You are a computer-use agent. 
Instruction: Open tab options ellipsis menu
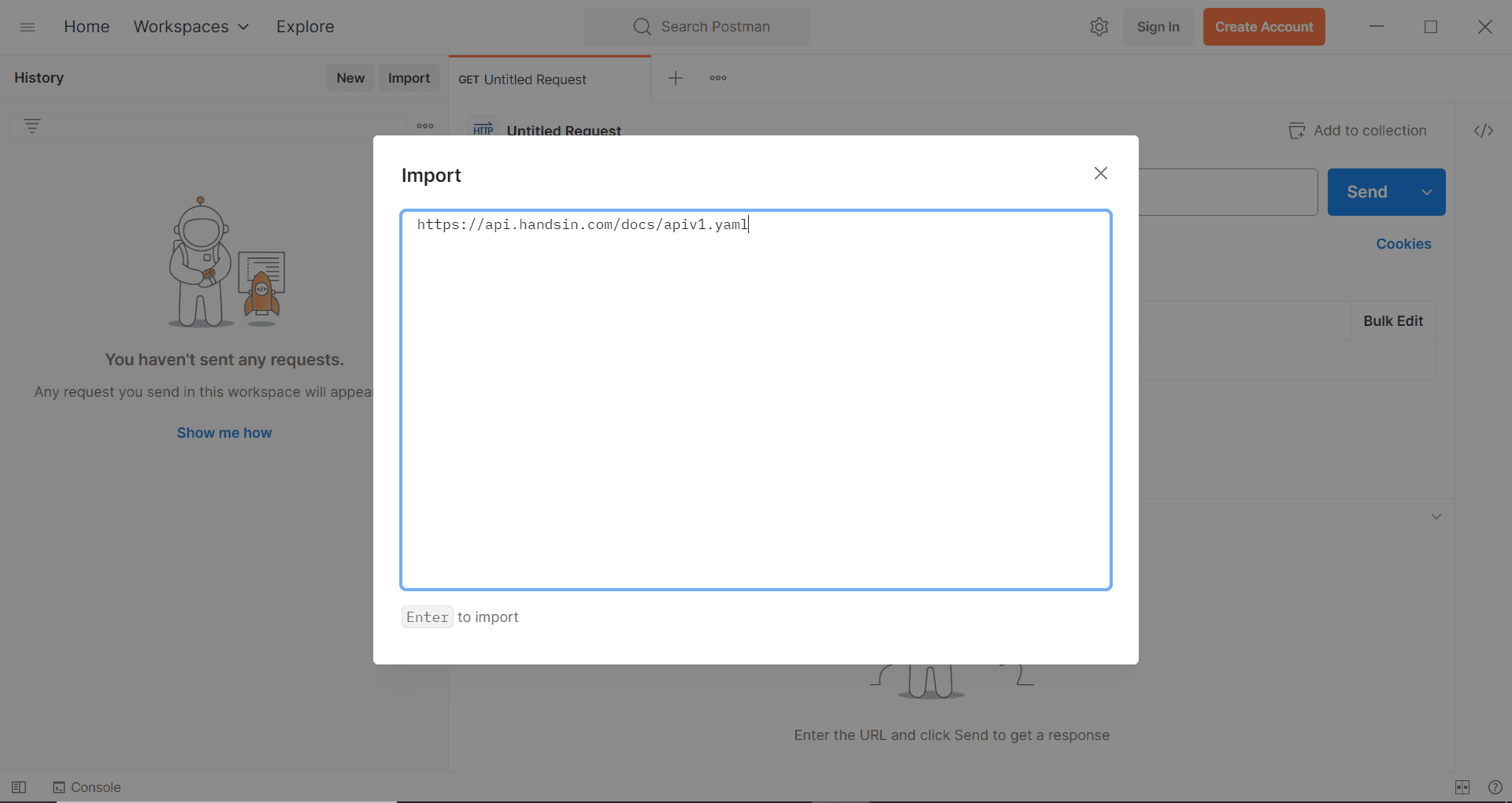click(x=718, y=78)
